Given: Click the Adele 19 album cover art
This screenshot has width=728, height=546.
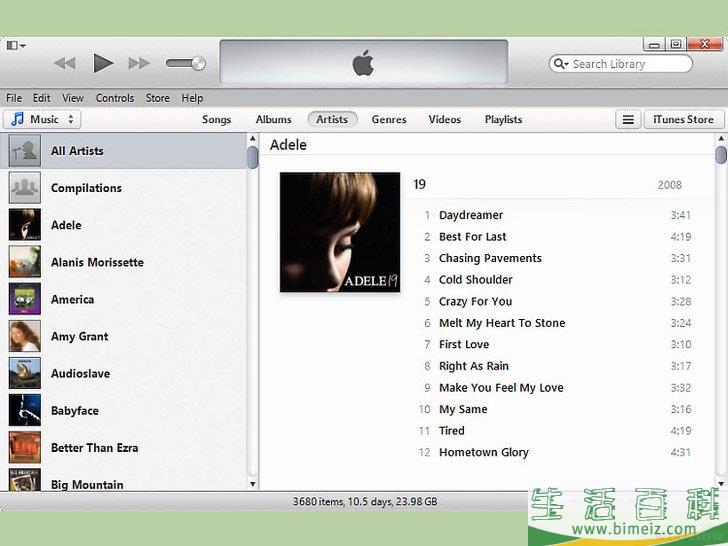Looking at the screenshot, I should (x=340, y=232).
